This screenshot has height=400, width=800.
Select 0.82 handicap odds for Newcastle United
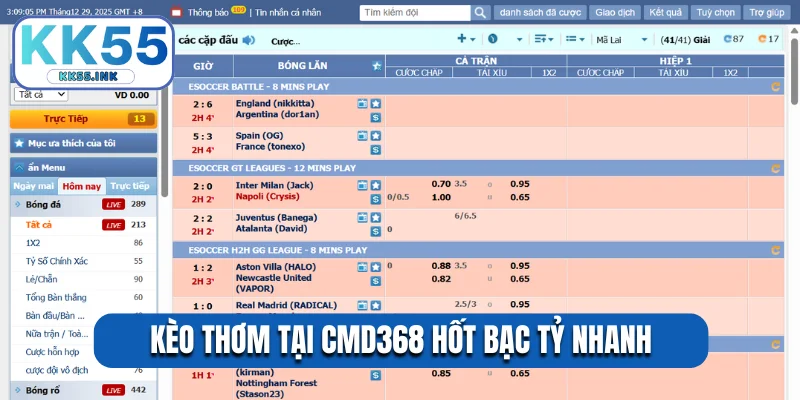(x=441, y=279)
